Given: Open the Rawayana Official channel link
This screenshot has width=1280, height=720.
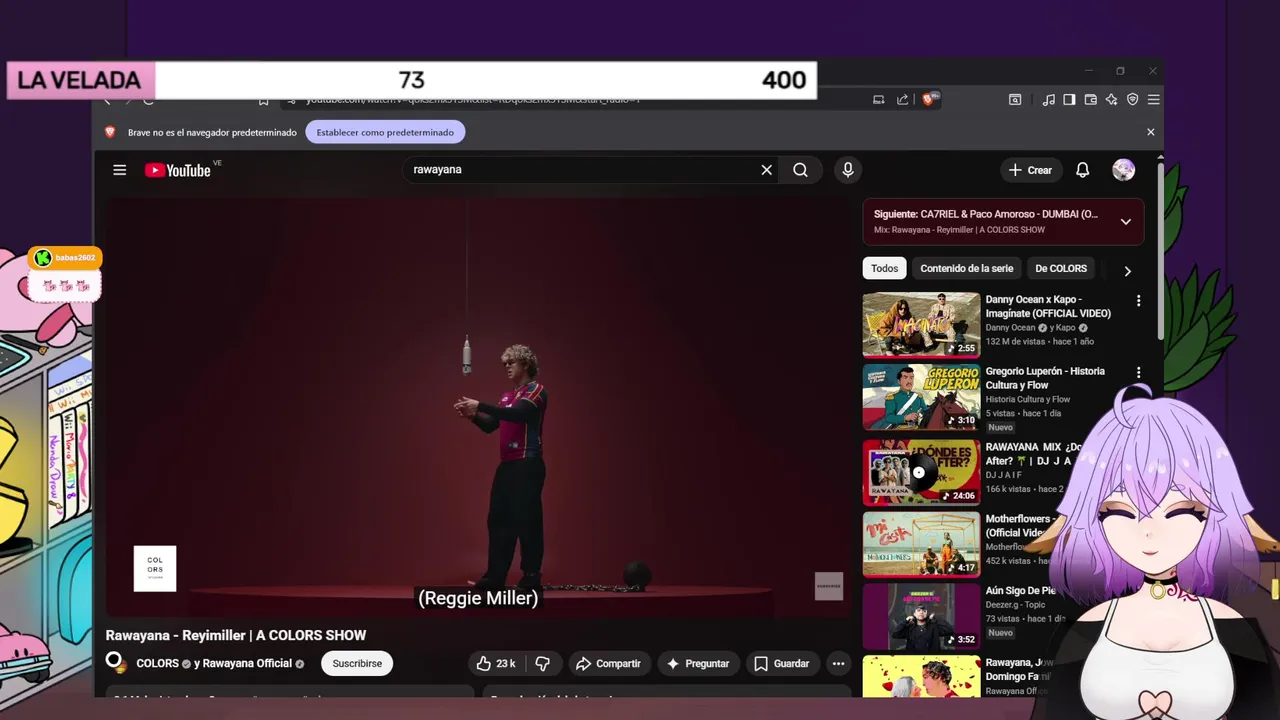Looking at the screenshot, I should tap(247, 663).
